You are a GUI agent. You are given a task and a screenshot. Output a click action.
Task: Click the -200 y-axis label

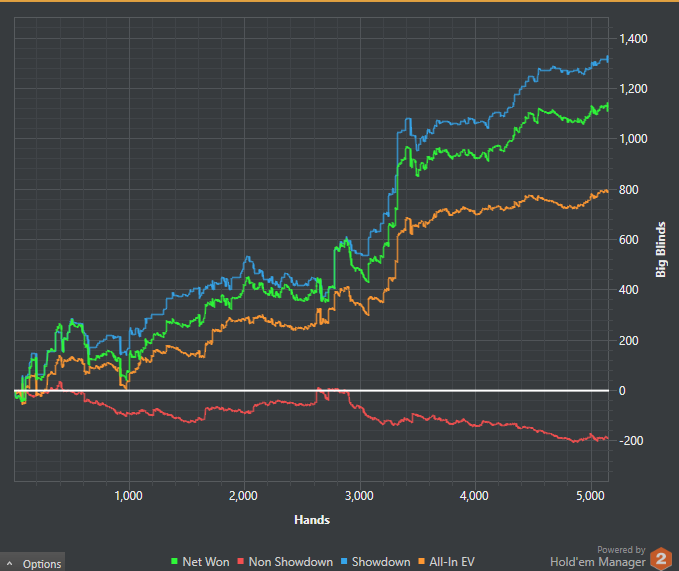(x=631, y=441)
